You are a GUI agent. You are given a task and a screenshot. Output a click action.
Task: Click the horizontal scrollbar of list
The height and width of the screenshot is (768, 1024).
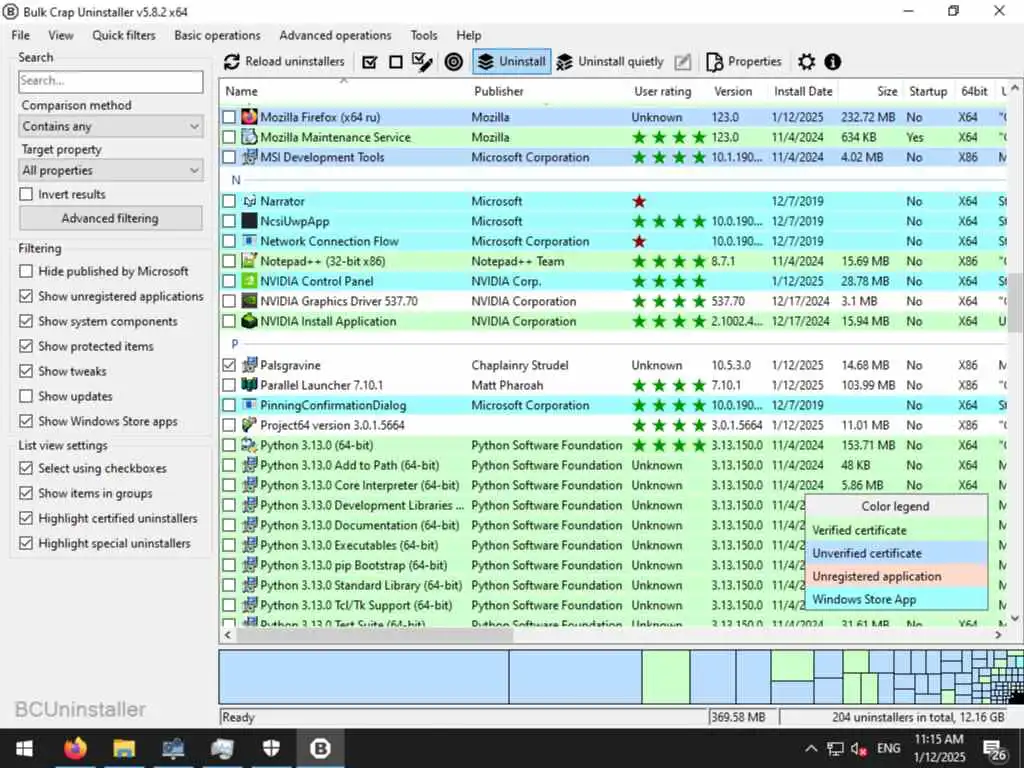point(375,634)
